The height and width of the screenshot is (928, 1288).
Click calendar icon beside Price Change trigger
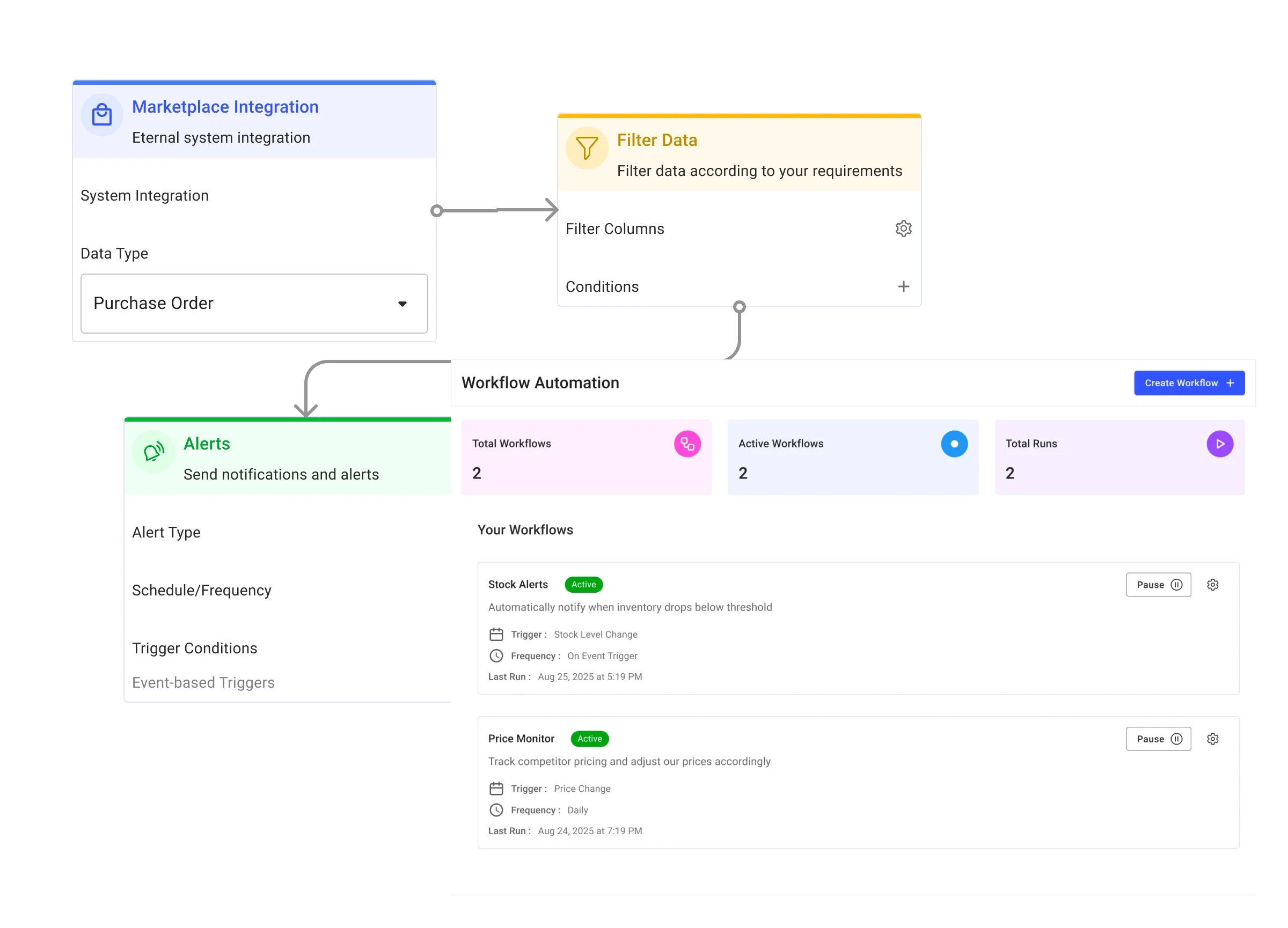pos(496,789)
